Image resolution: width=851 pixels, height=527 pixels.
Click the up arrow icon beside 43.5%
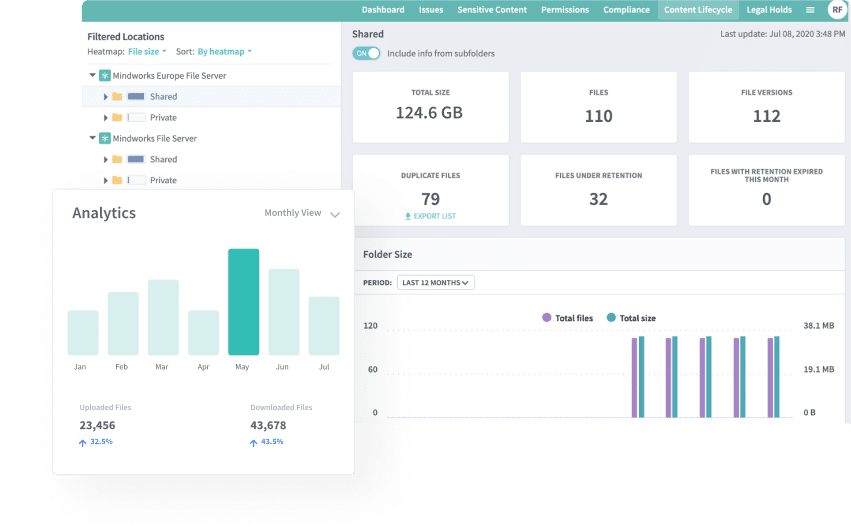[253, 443]
